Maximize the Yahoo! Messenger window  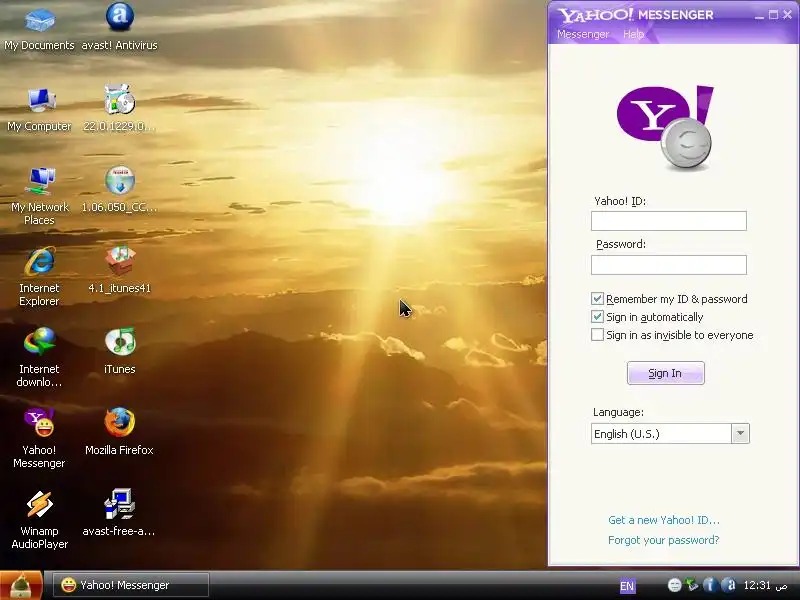(x=773, y=15)
